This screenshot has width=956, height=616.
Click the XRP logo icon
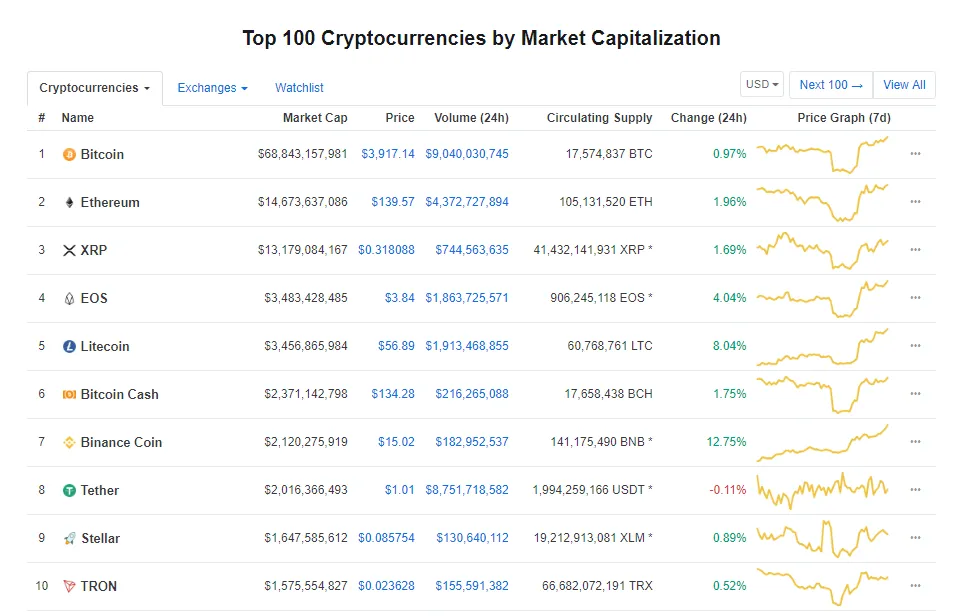pos(69,251)
